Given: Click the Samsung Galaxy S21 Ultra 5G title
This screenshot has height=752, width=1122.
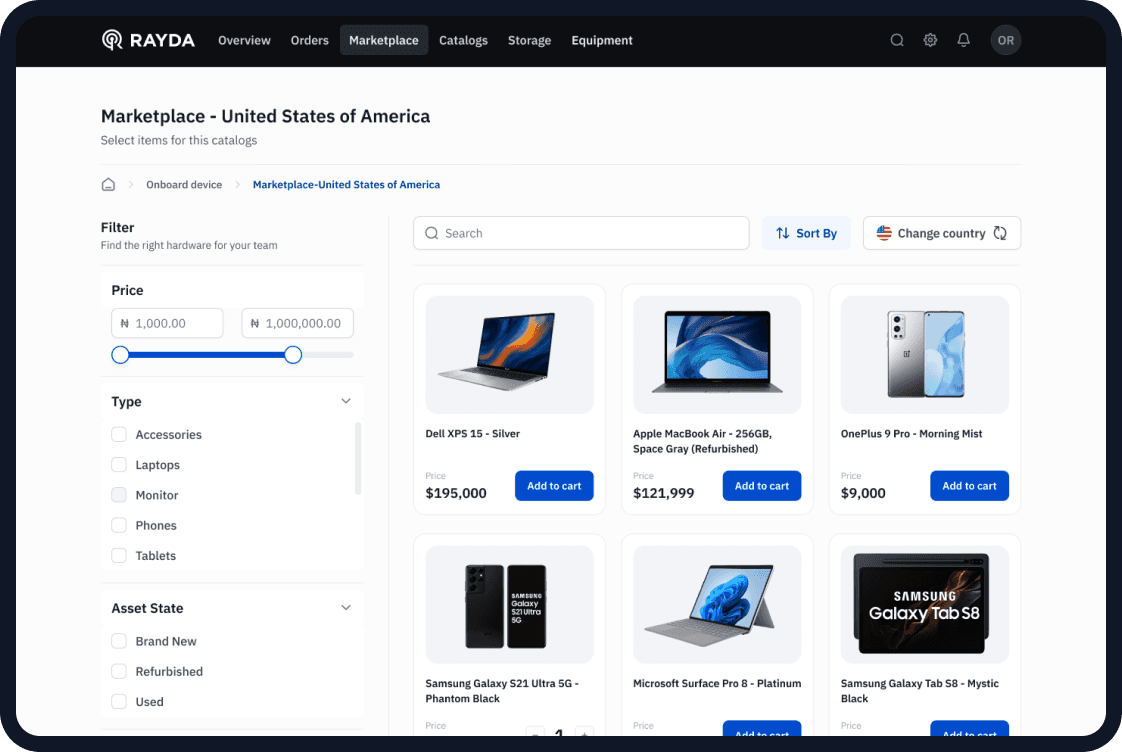Looking at the screenshot, I should 502,691.
